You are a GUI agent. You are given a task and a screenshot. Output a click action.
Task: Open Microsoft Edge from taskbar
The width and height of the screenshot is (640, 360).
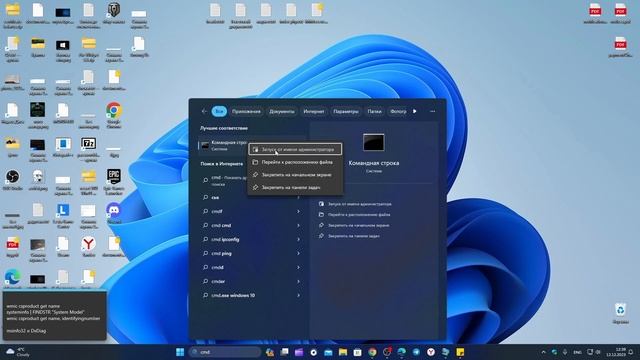402,352
